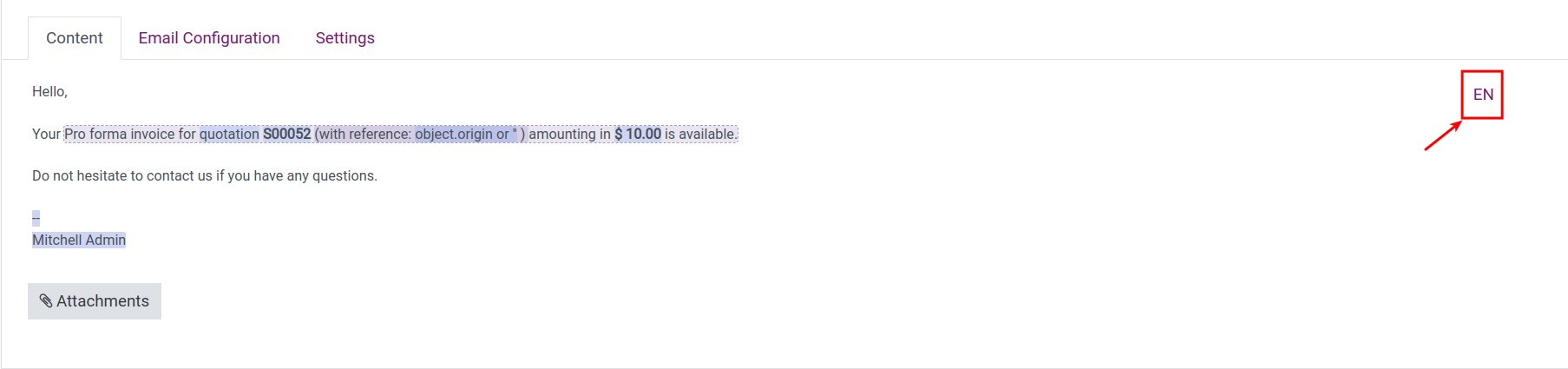Click the signature dashes above Mitchell Admin

tap(36, 218)
